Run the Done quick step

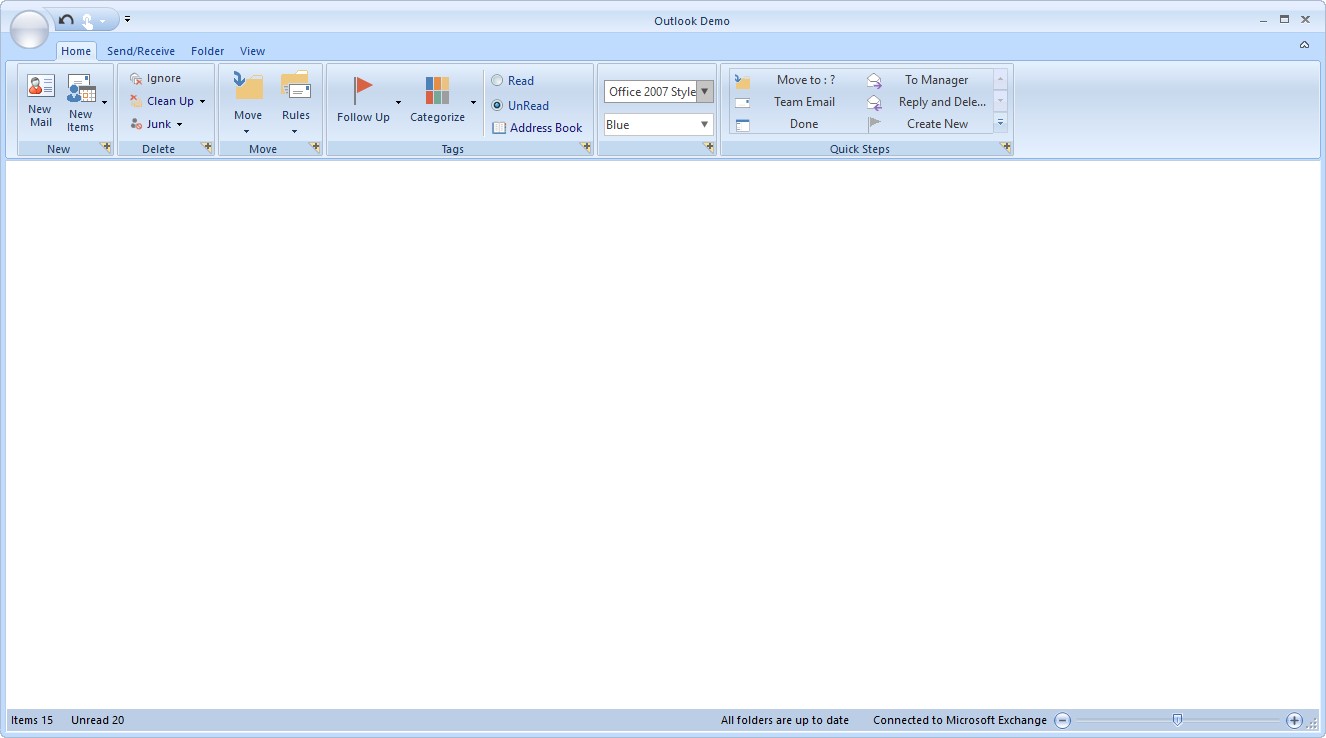(x=797, y=124)
